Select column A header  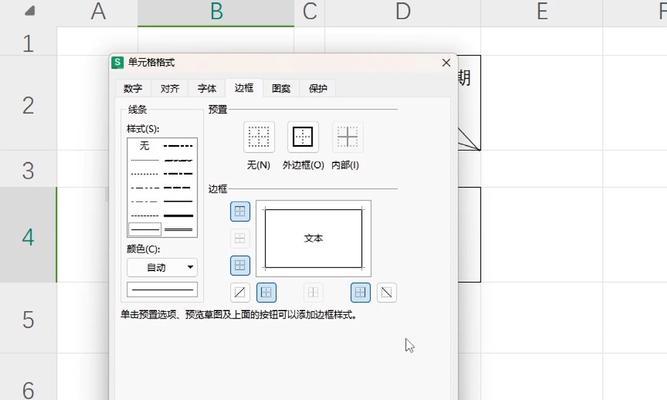(97, 12)
